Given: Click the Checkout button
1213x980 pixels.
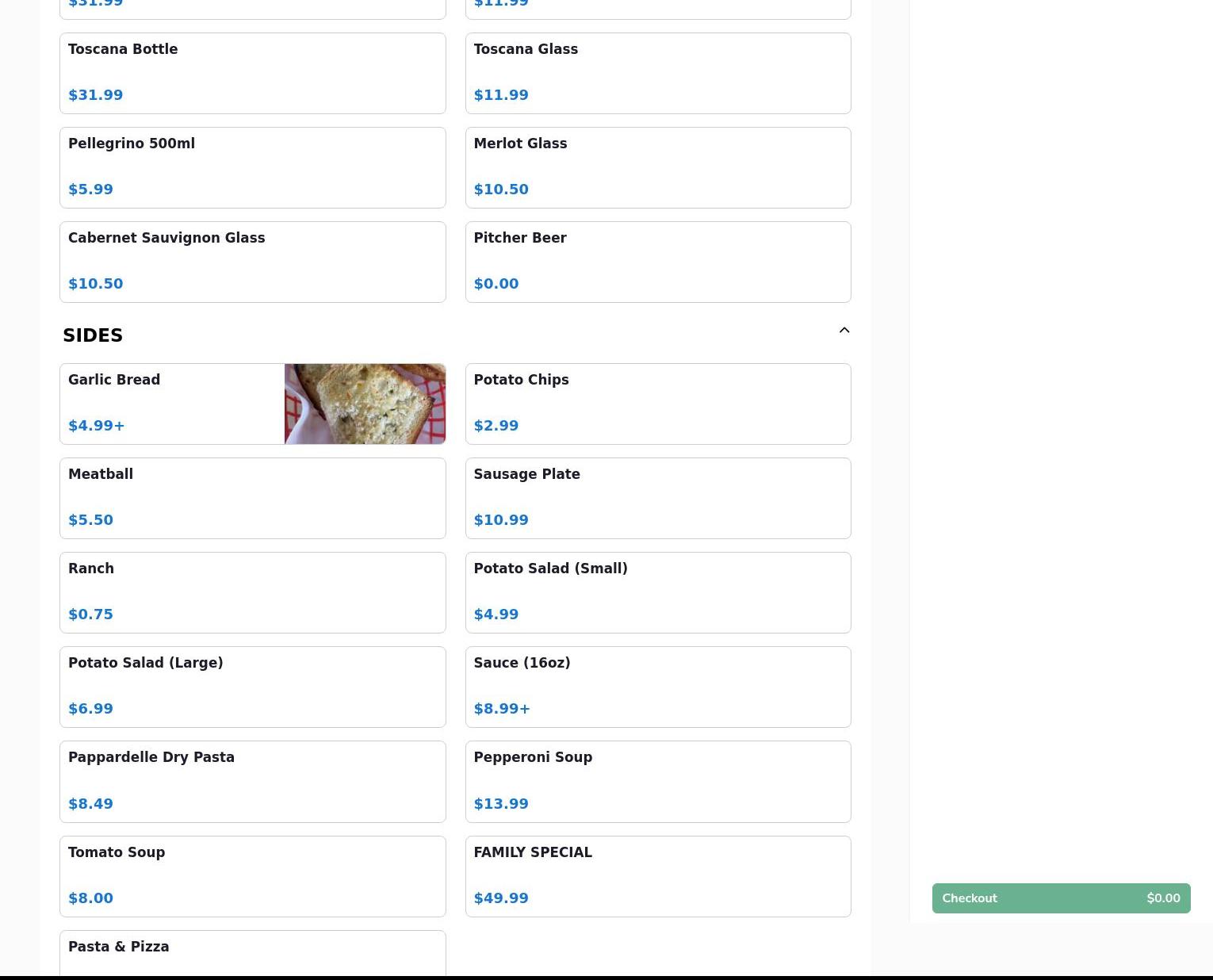Looking at the screenshot, I should (1060, 898).
